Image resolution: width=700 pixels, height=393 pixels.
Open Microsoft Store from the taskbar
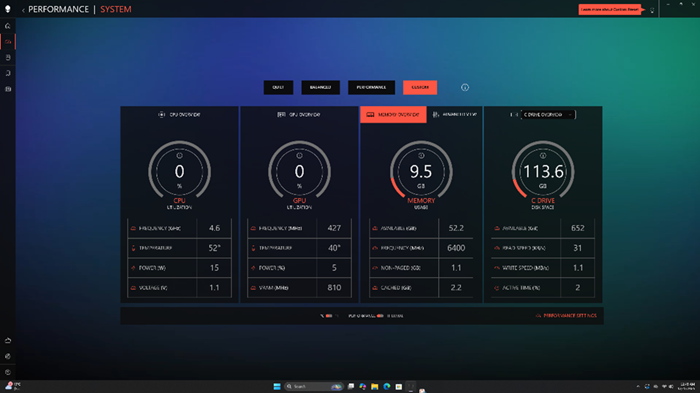pos(399,387)
